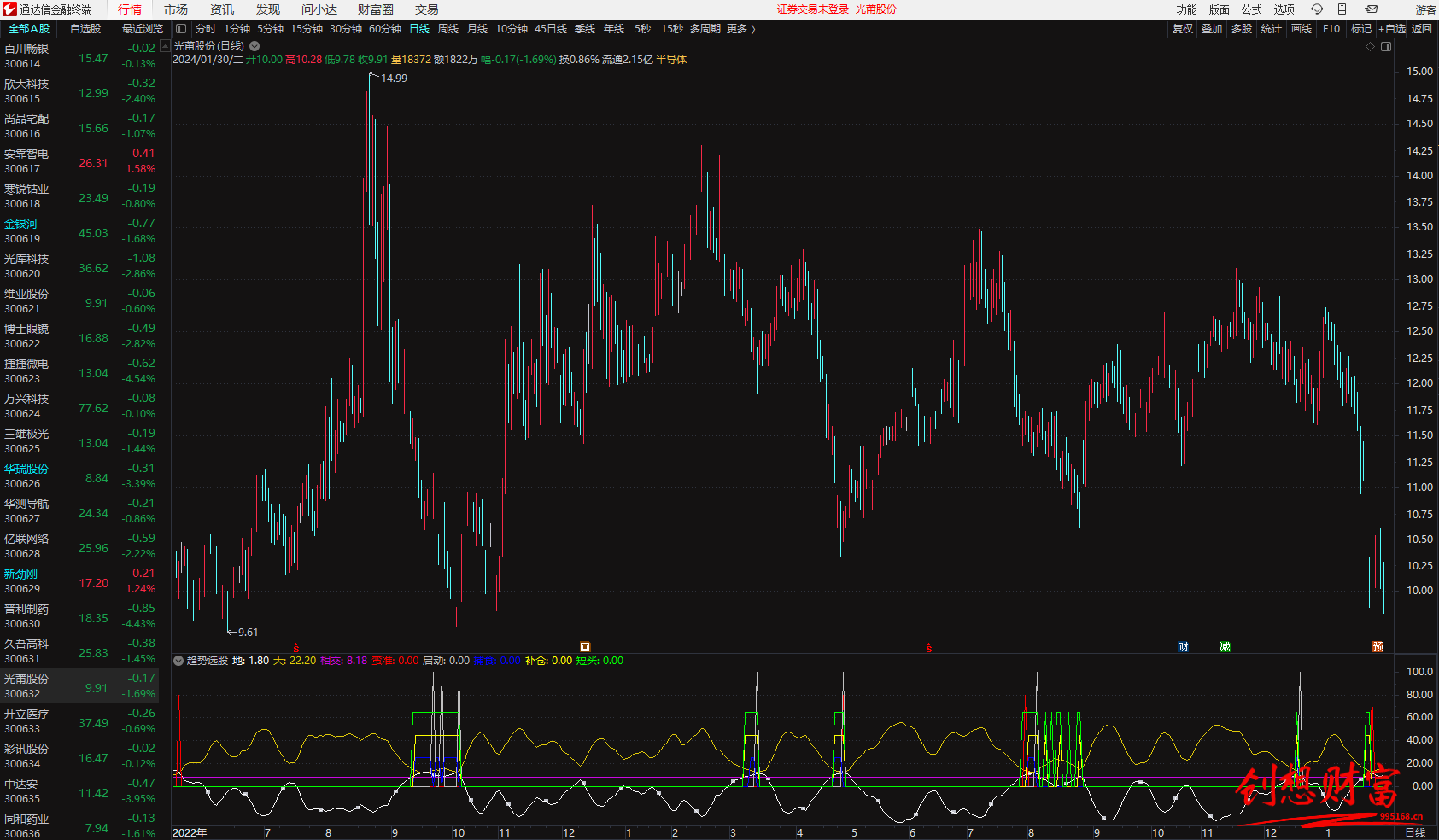Select 光库科技 300620 in stock list
The image size is (1439, 840).
[79, 266]
